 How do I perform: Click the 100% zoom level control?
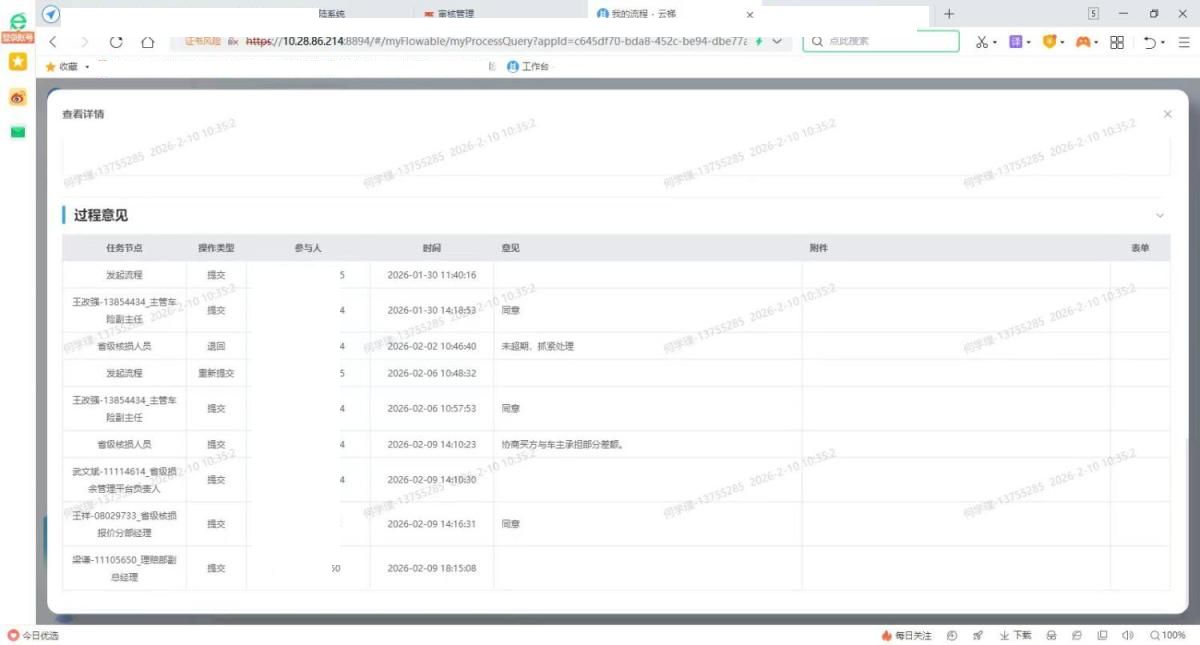click(1168, 635)
